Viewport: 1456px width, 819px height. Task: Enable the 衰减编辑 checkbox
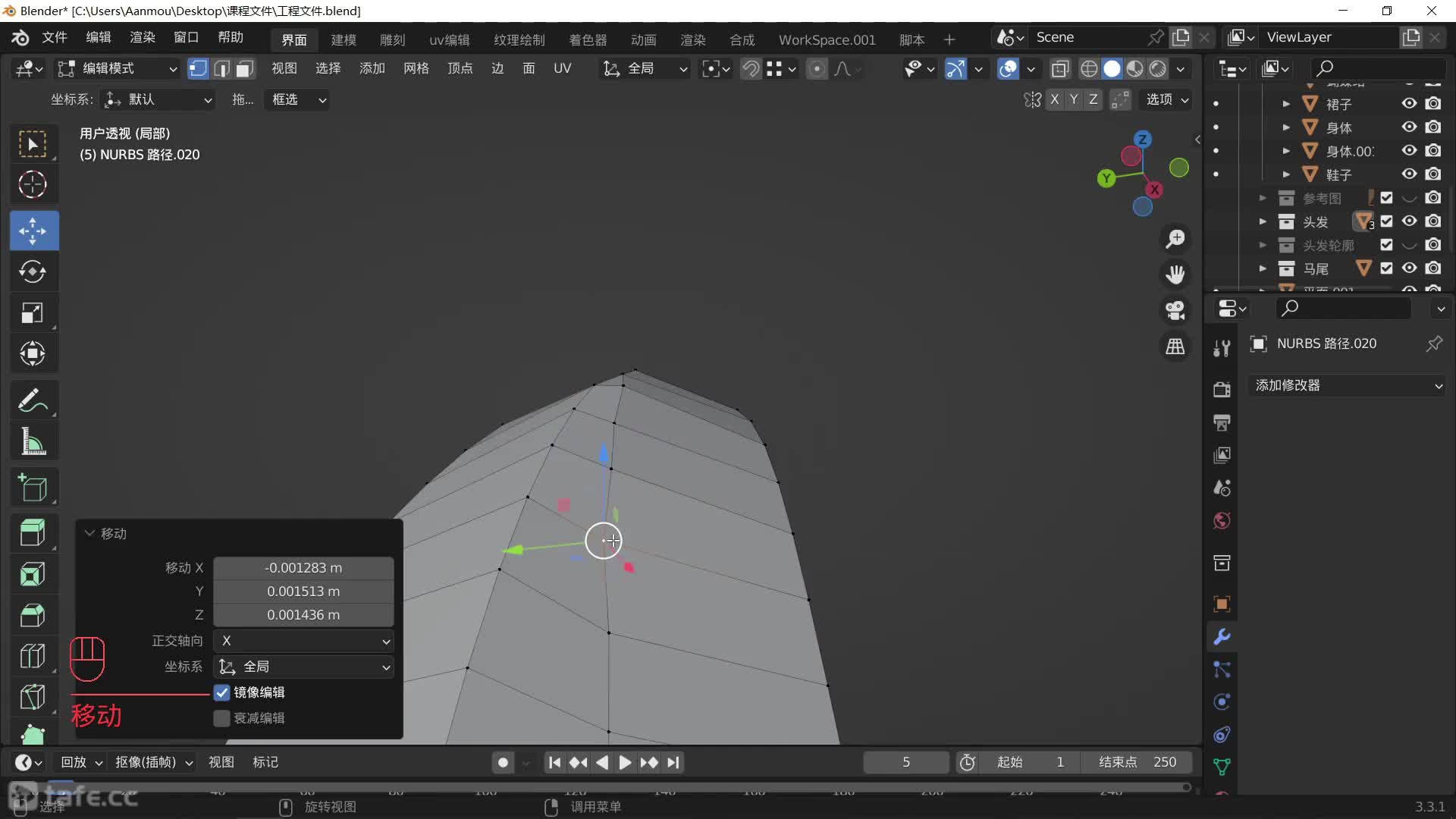click(221, 718)
